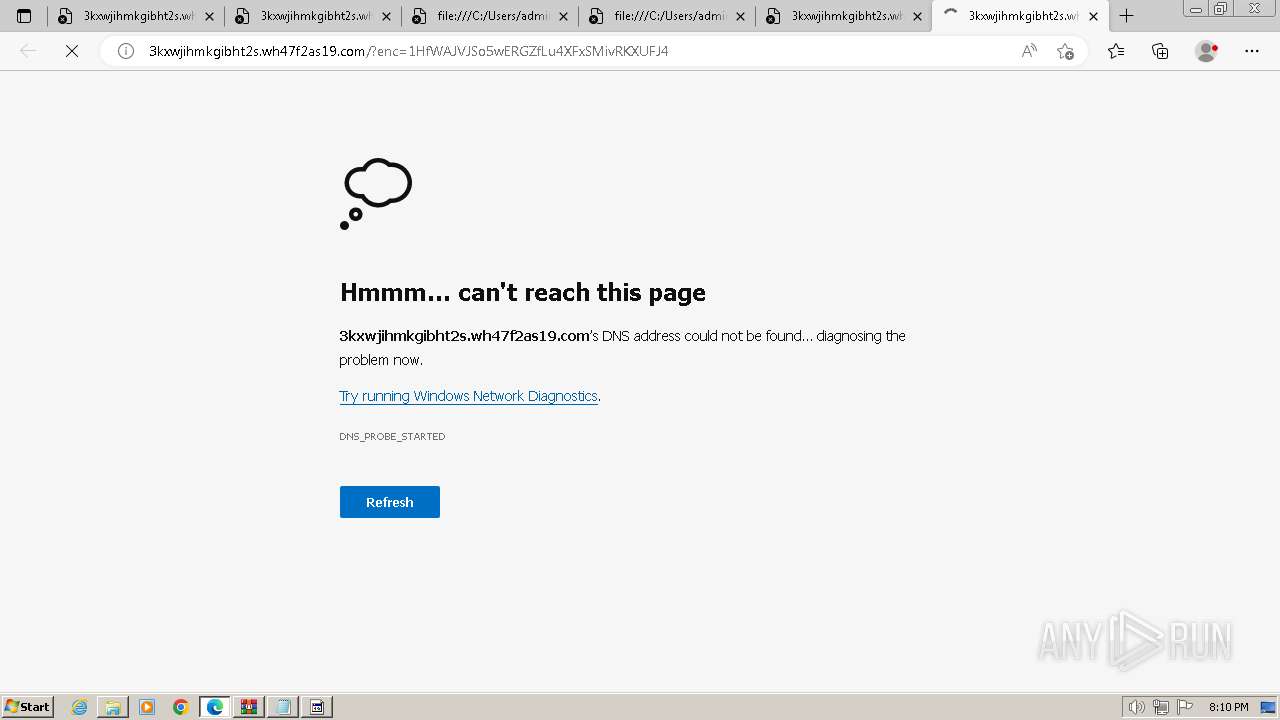Open the notepad taskbar icon

283,707
